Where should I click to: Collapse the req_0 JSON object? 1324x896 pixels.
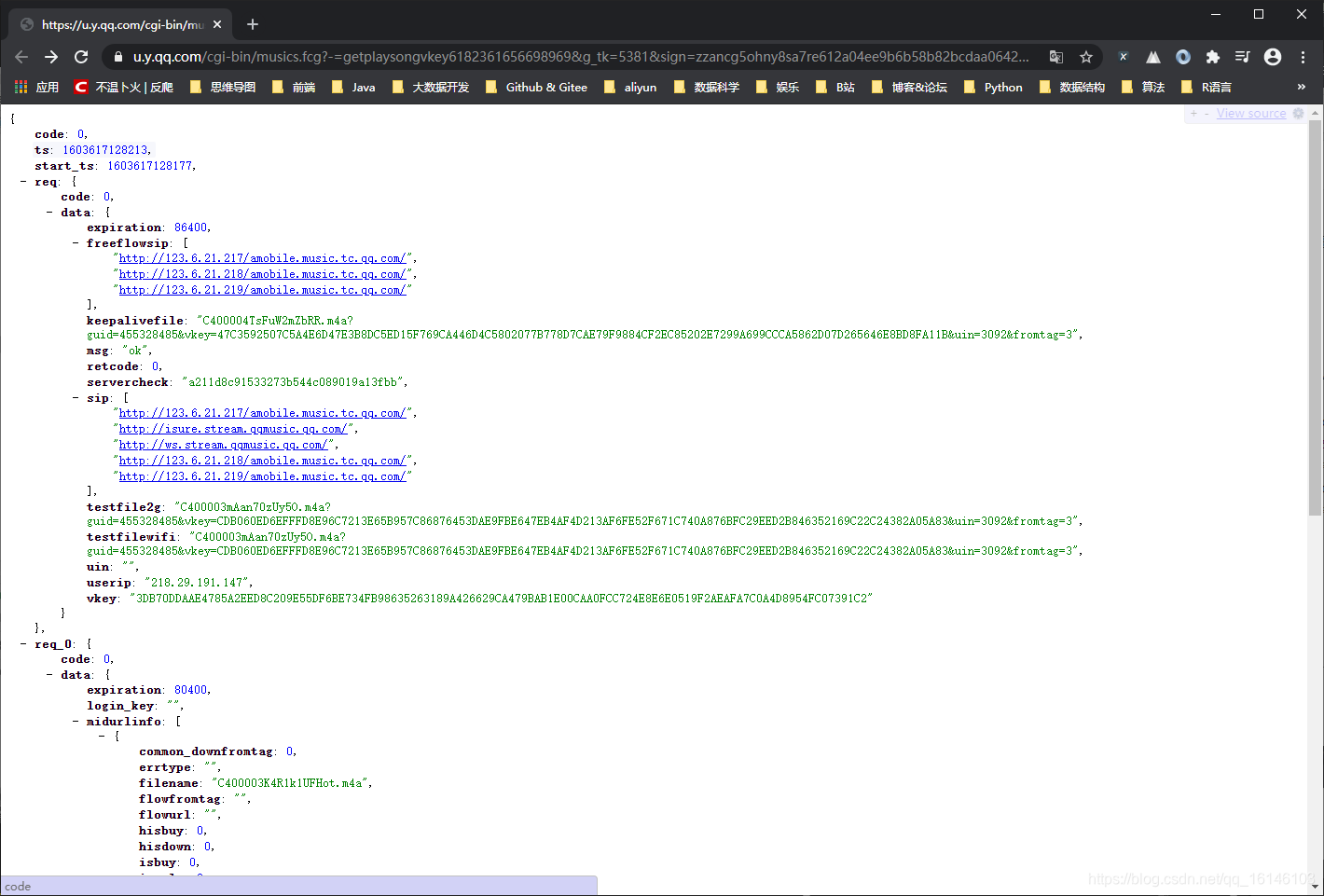pyautogui.click(x=23, y=644)
